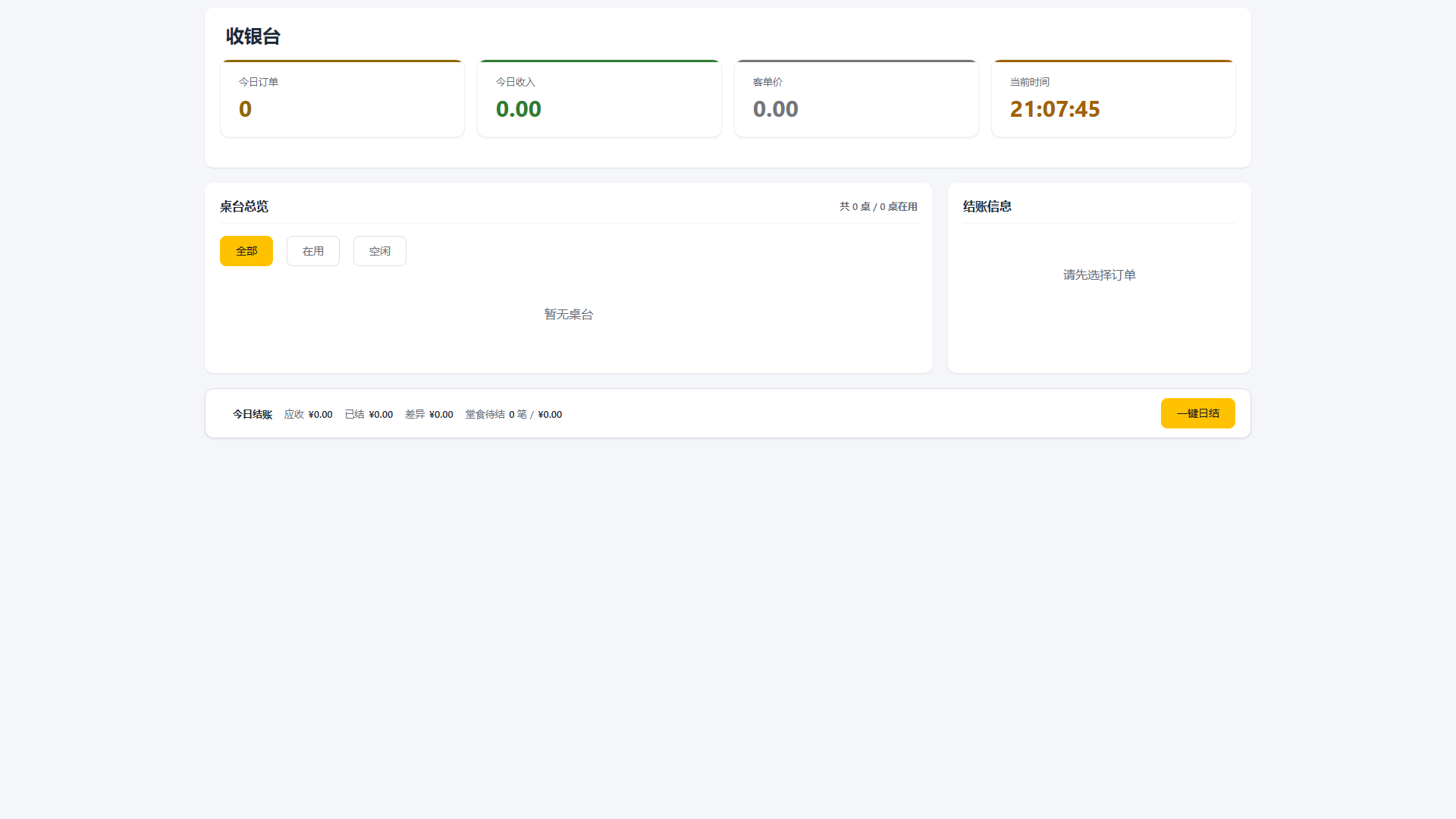1456x819 pixels.
Task: Click the 应收 ¥0.00 amount
Action: pos(309,414)
